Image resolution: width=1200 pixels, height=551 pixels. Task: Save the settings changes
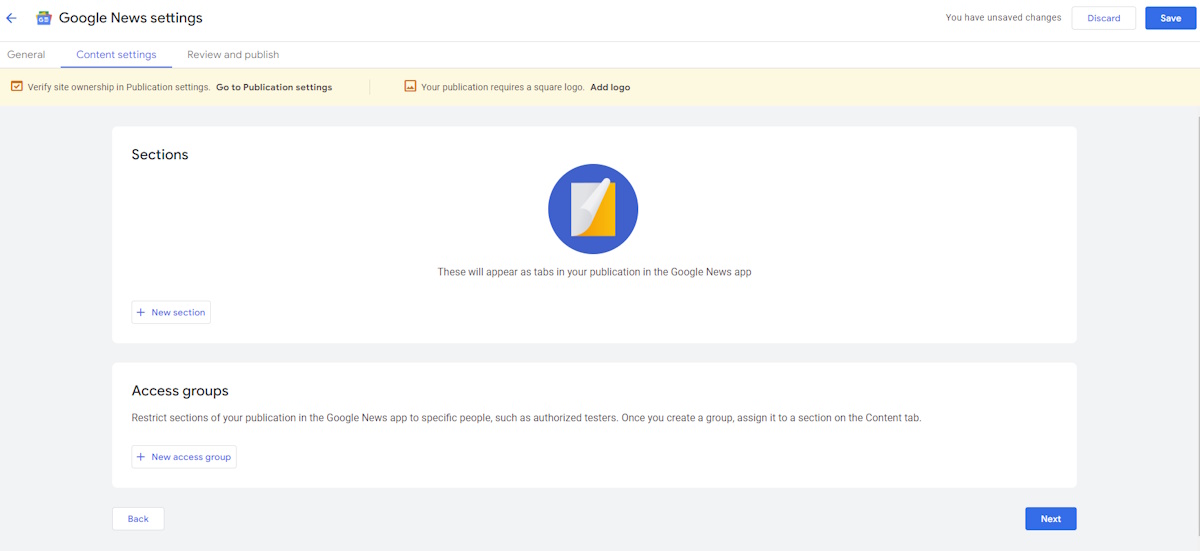(1170, 18)
